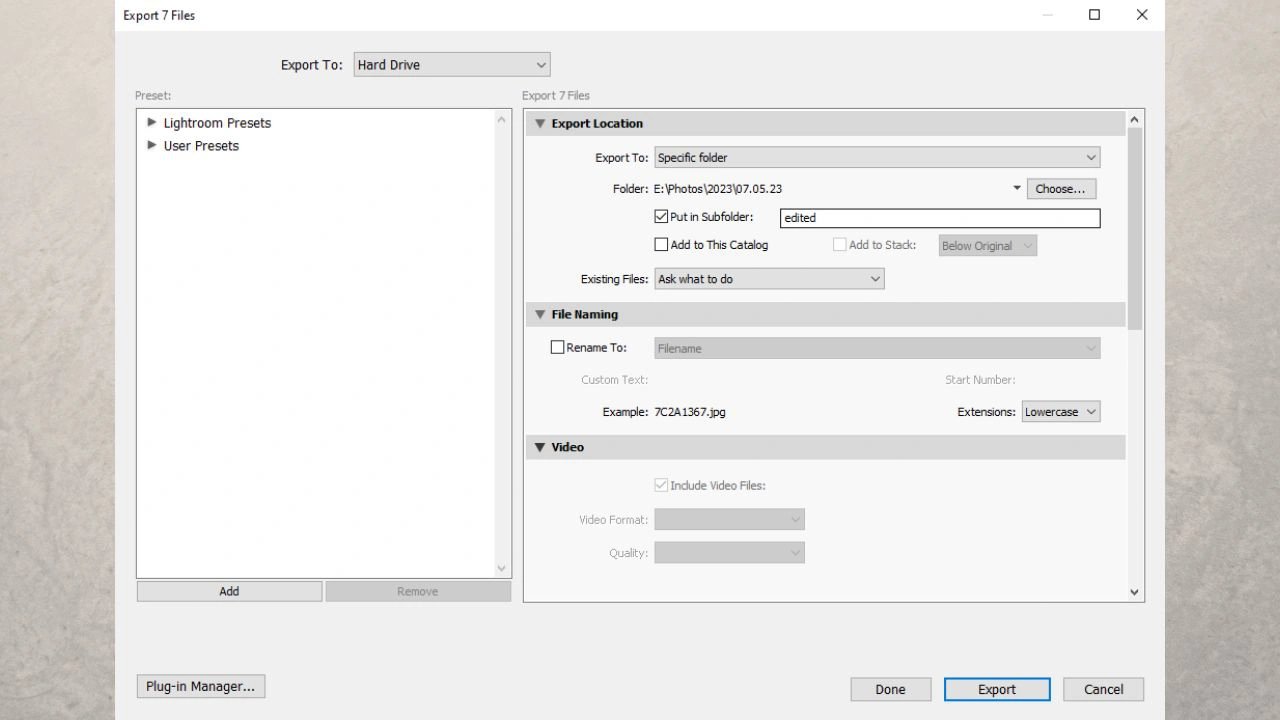
Task: Open the recent folders arrow beside Choose
Action: 1017,188
